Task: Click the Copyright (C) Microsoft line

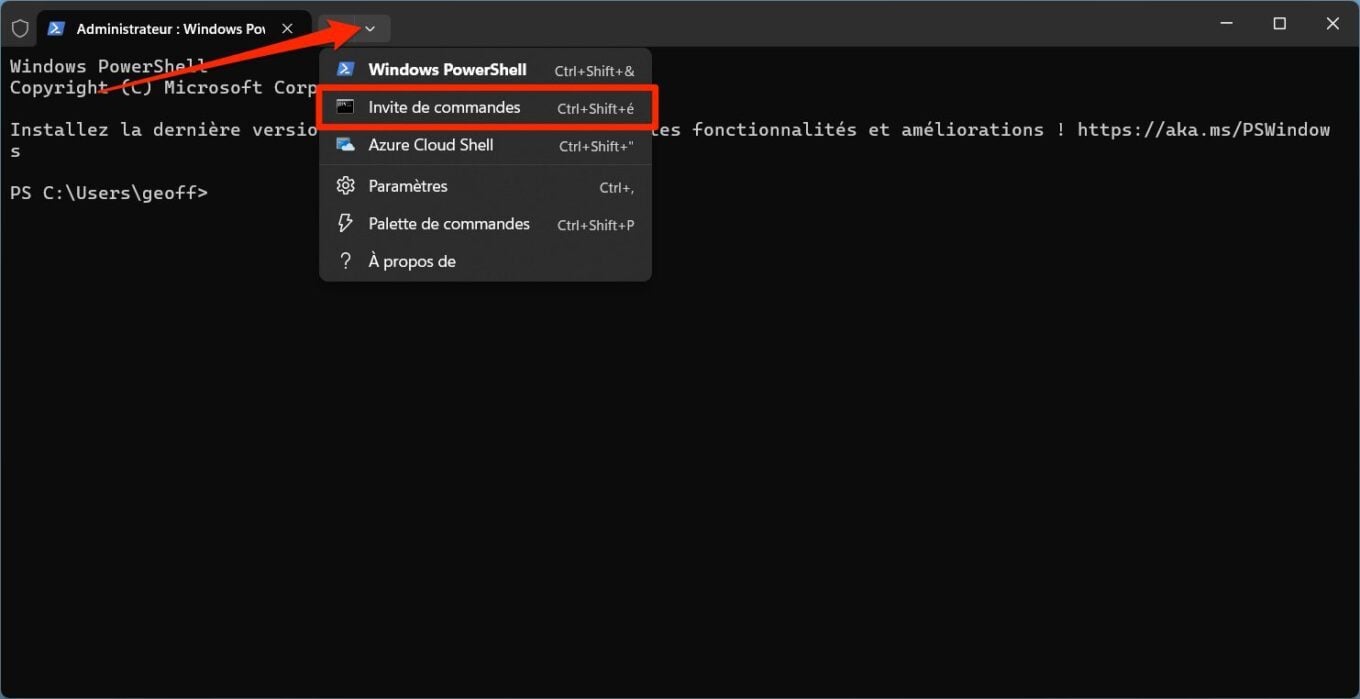Action: point(164,88)
